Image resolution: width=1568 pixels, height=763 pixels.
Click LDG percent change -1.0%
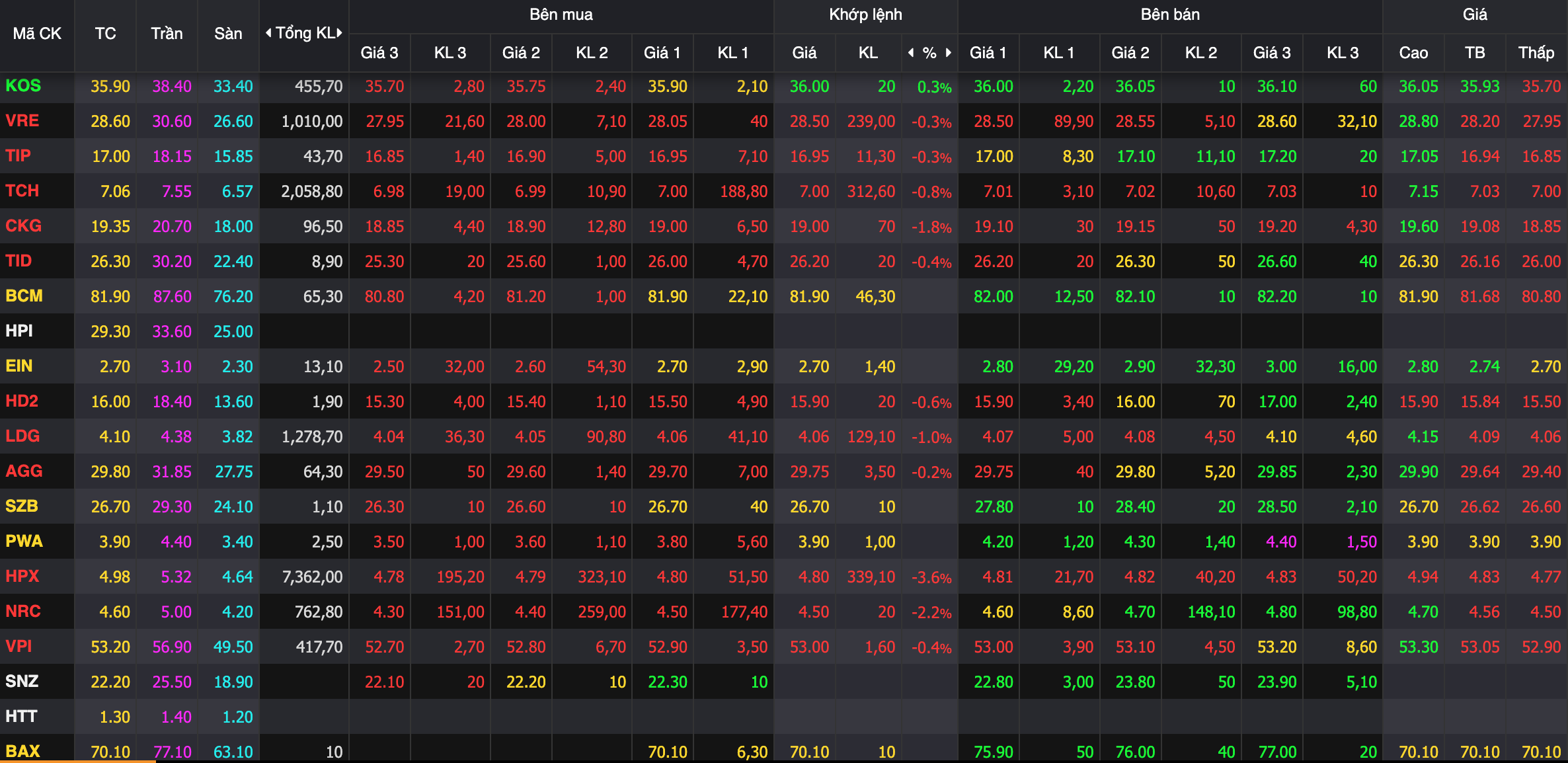[931, 438]
